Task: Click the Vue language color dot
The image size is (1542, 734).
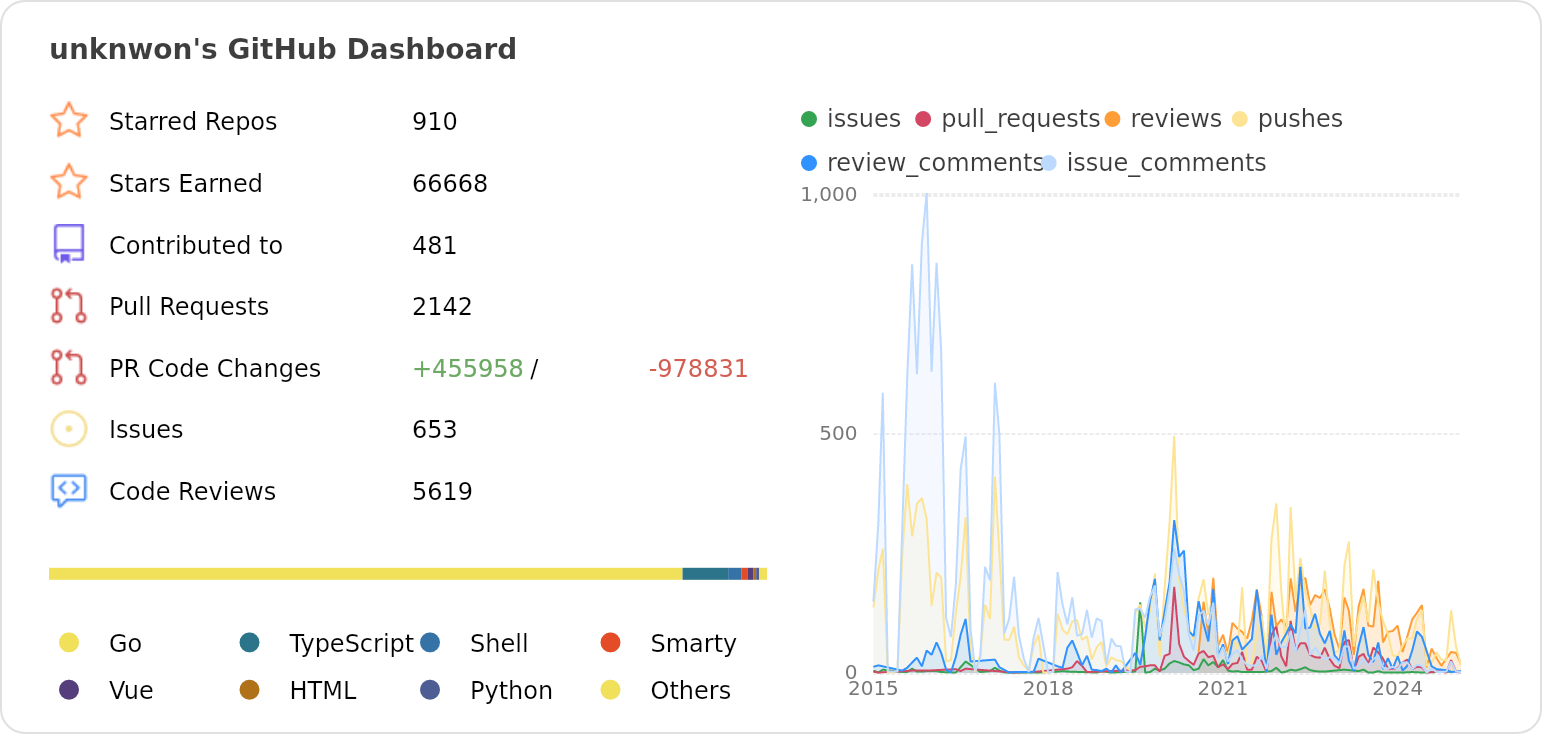Action: [x=69, y=689]
